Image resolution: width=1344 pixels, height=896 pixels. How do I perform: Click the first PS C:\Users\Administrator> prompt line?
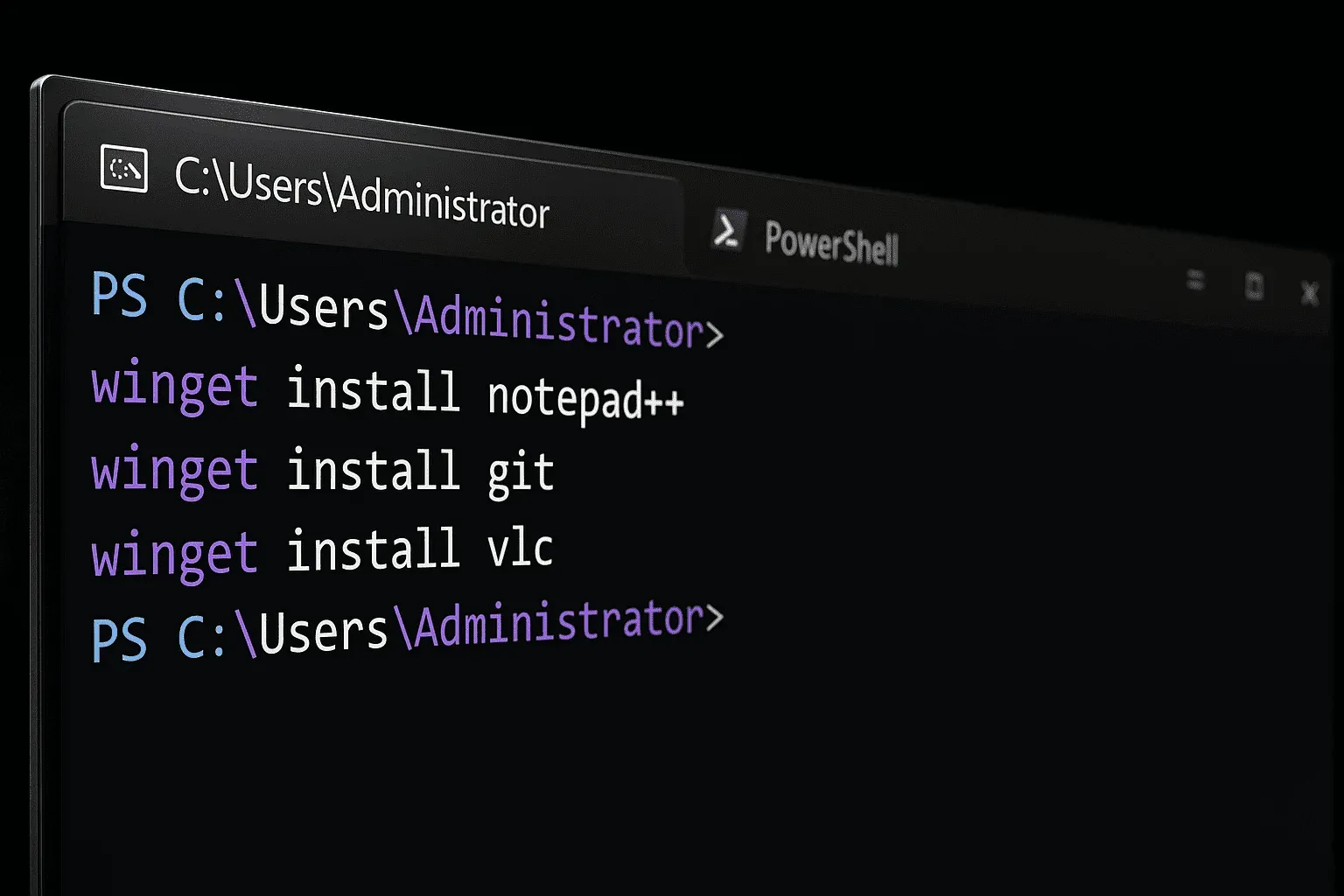tap(408, 311)
